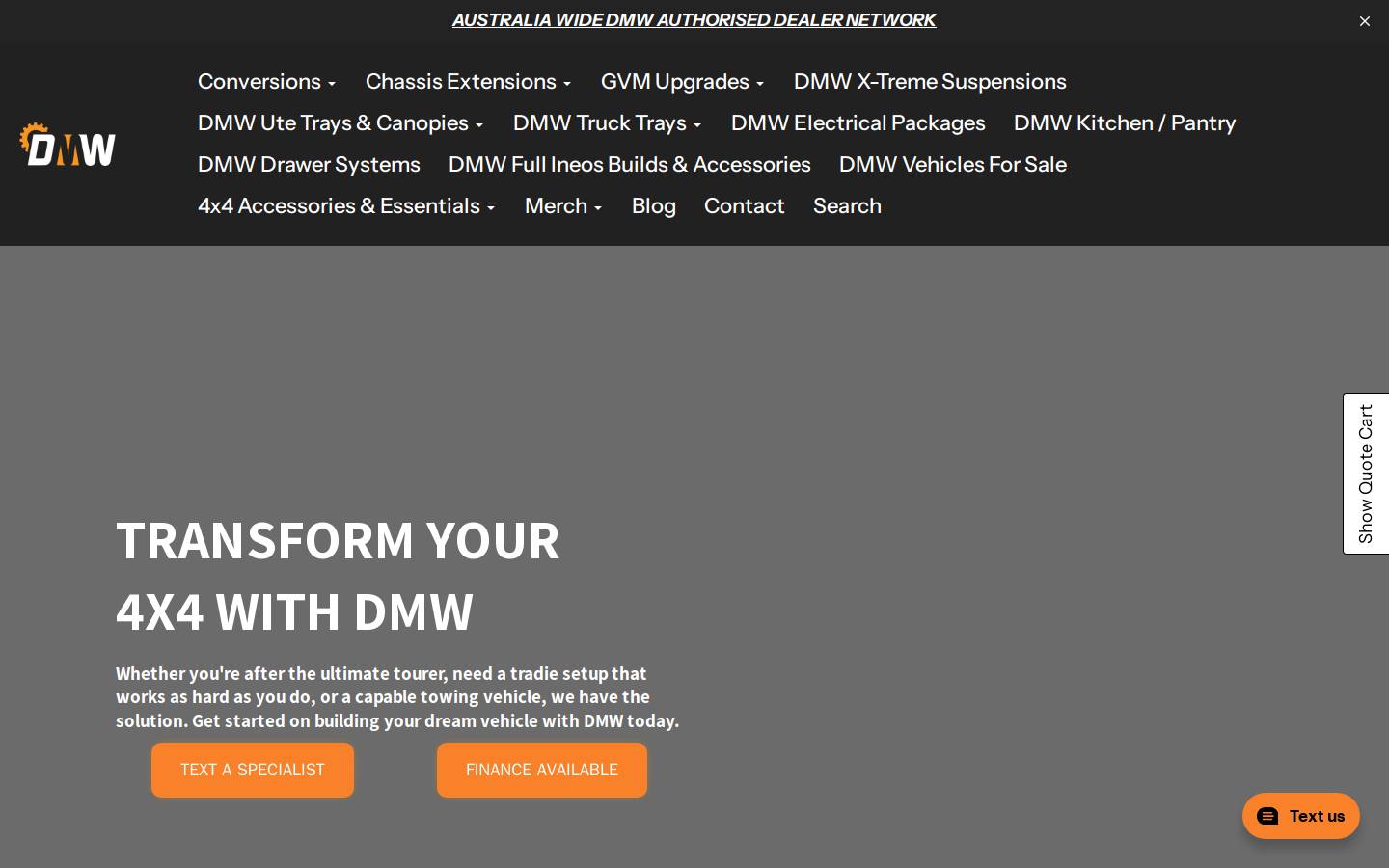Close the announcement banner
Viewport: 1389px width, 868px height.
click(1364, 21)
